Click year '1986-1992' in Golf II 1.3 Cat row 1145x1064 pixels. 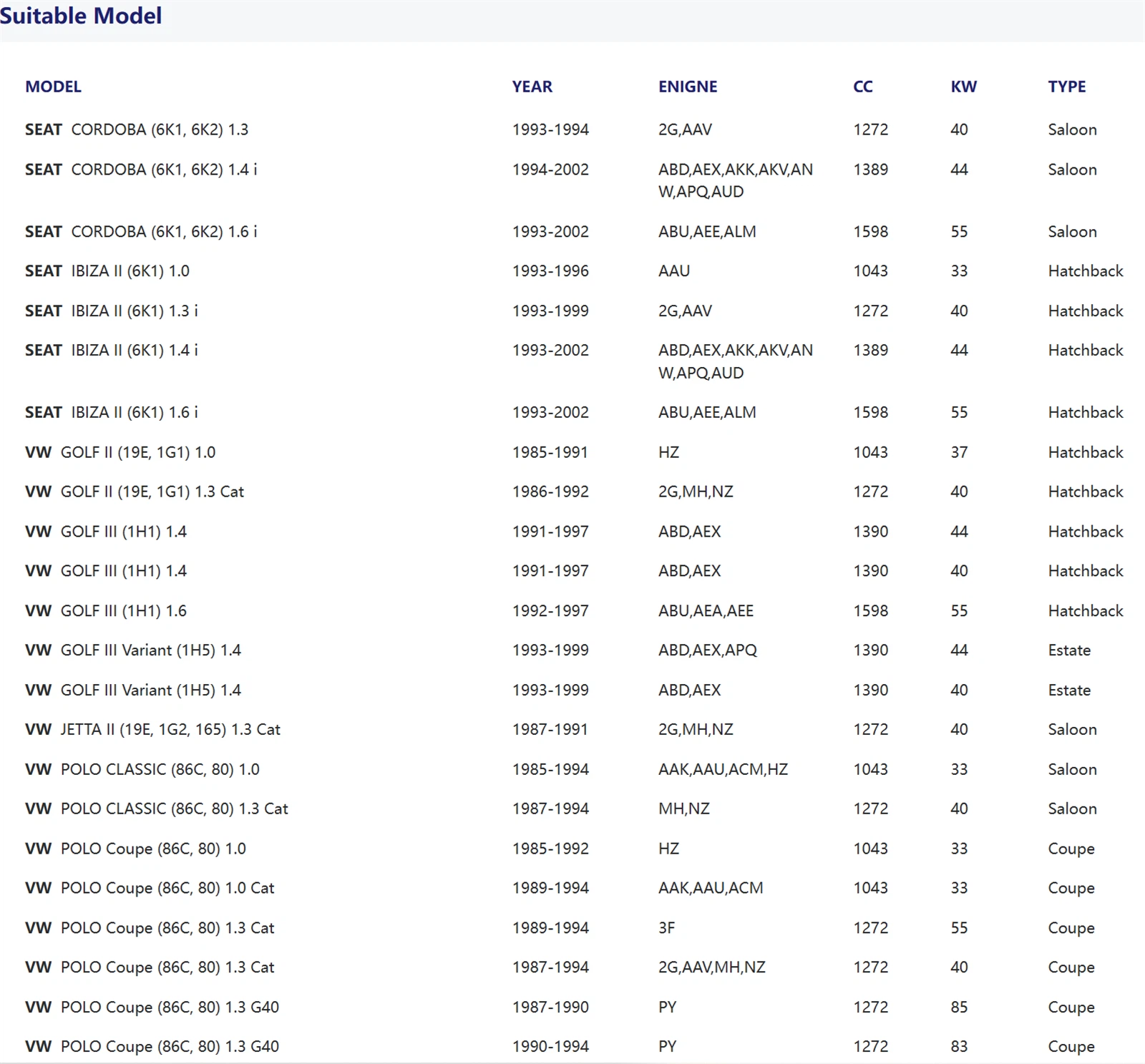550,492
